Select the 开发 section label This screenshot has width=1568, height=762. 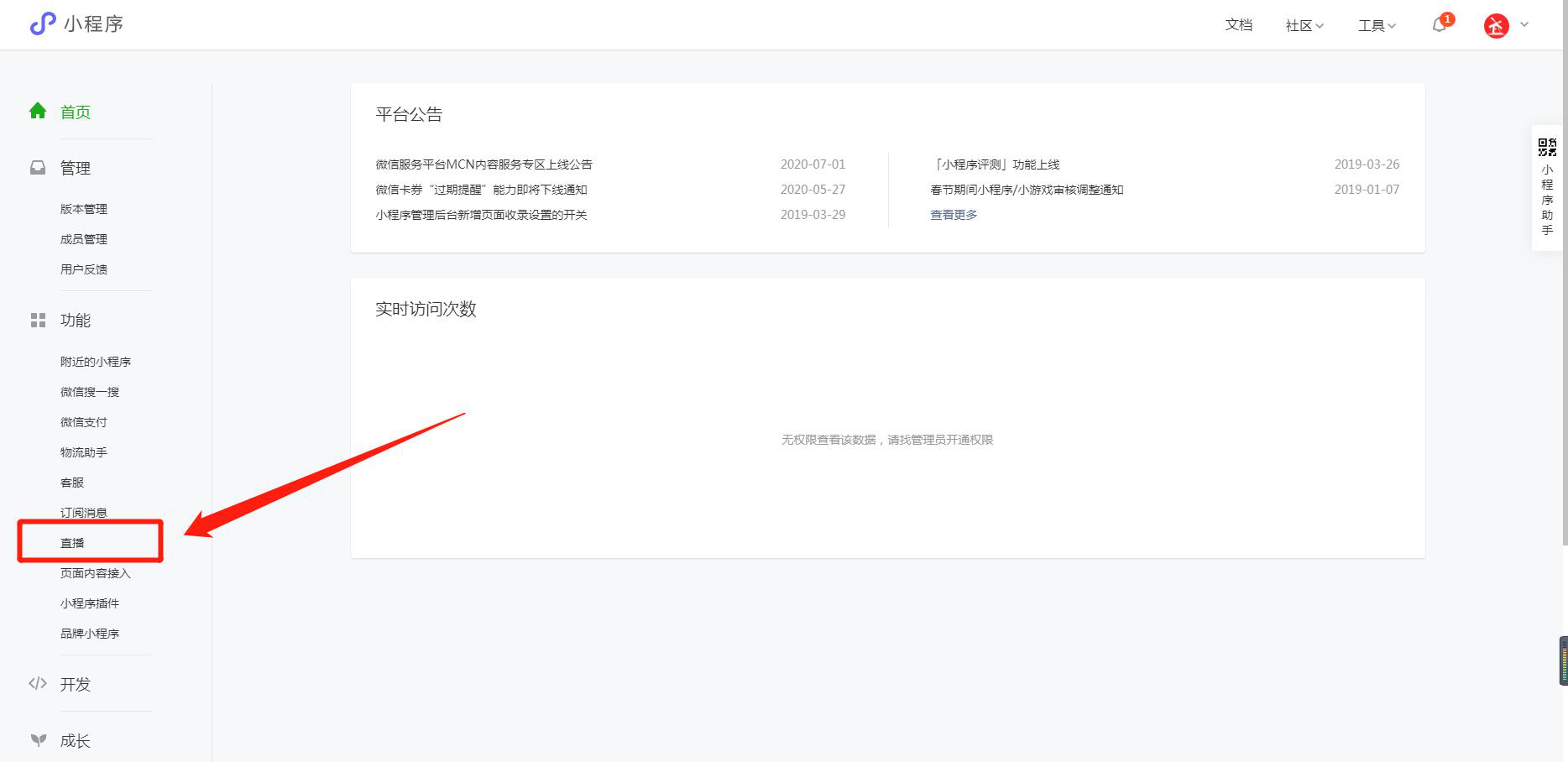point(76,685)
